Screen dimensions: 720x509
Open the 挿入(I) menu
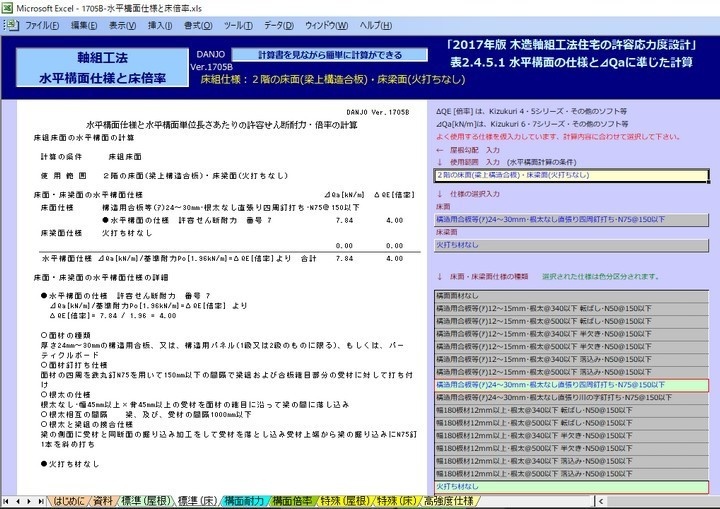[160, 26]
